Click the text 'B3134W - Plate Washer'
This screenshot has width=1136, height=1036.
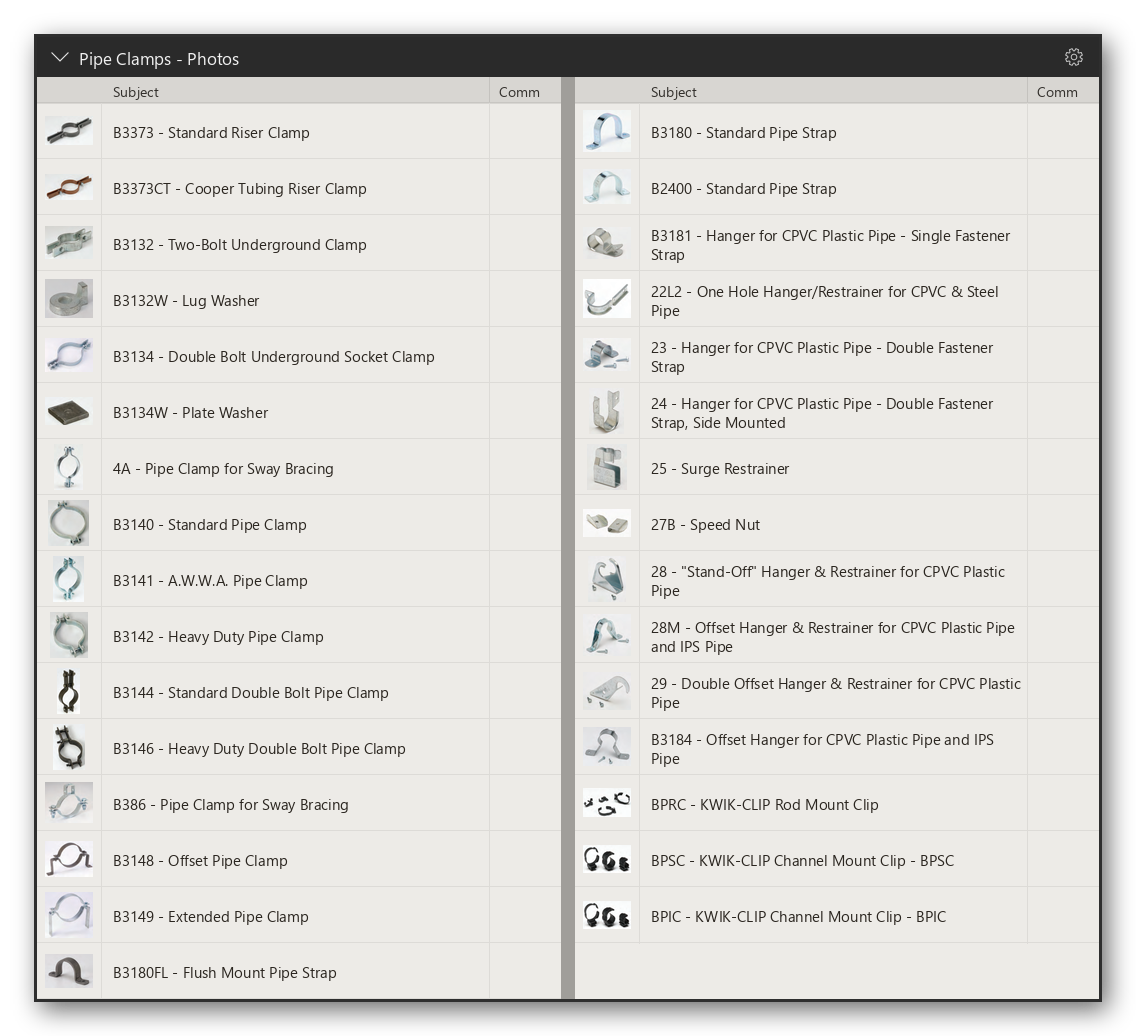pyautogui.click(x=191, y=413)
